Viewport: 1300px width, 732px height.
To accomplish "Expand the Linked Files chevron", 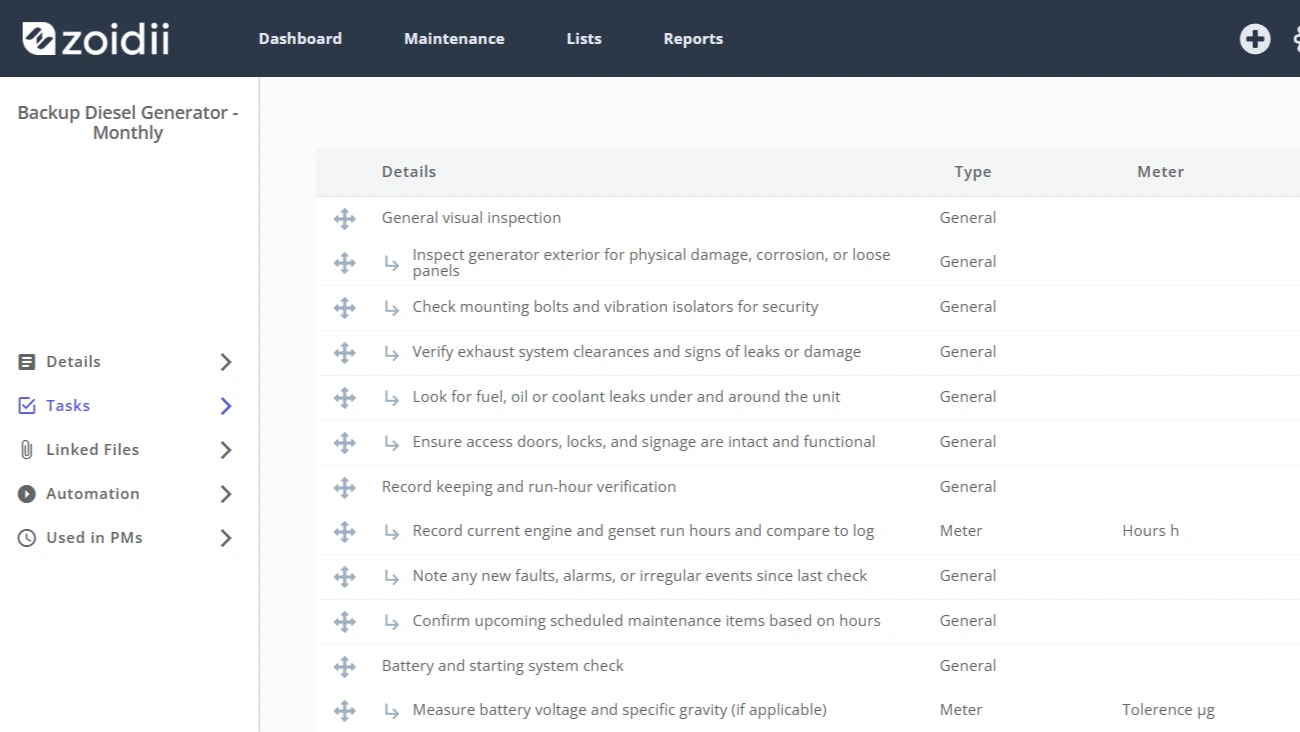I will pyautogui.click(x=226, y=450).
